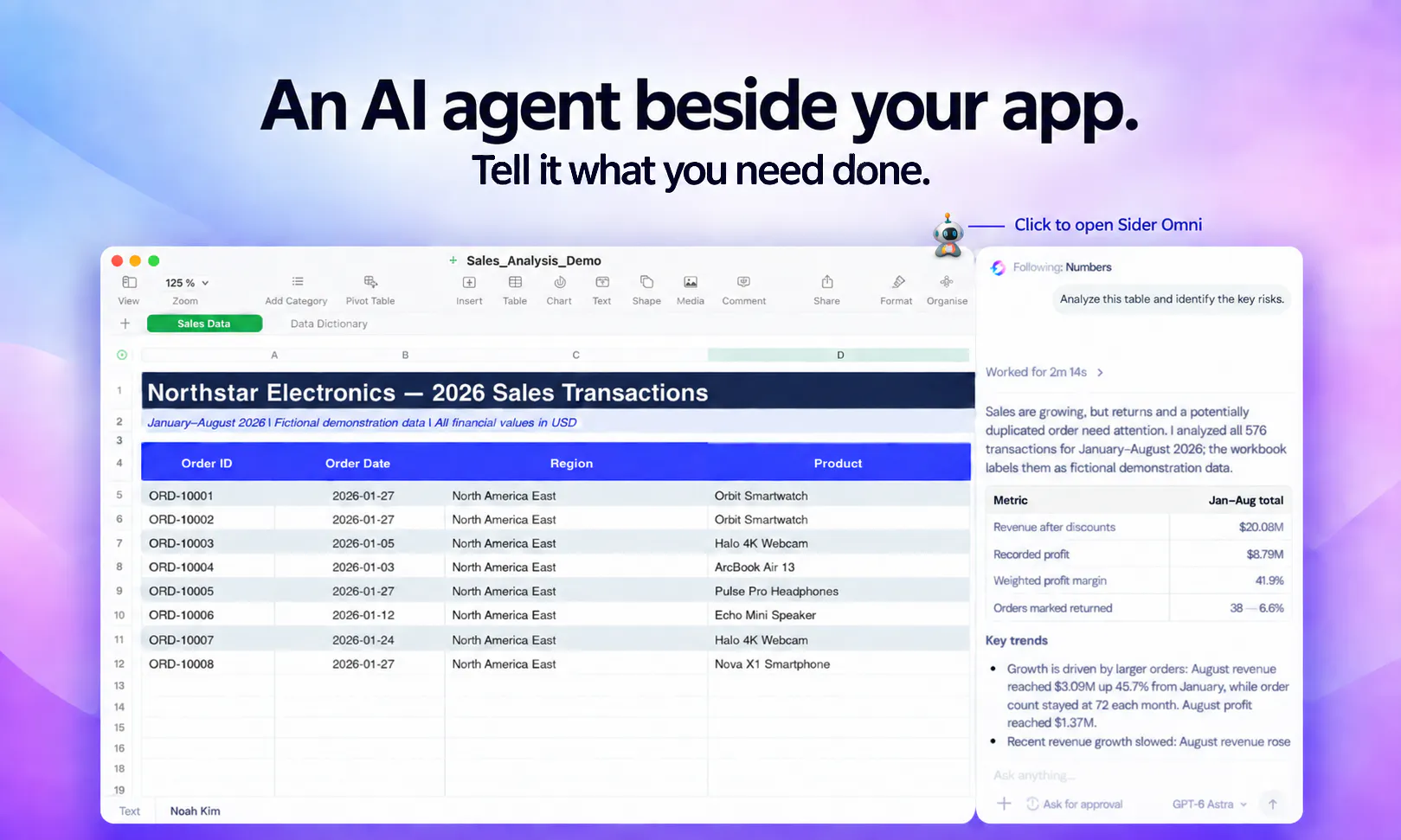The height and width of the screenshot is (840, 1401).
Task: Select column C header
Action: pyautogui.click(x=576, y=355)
